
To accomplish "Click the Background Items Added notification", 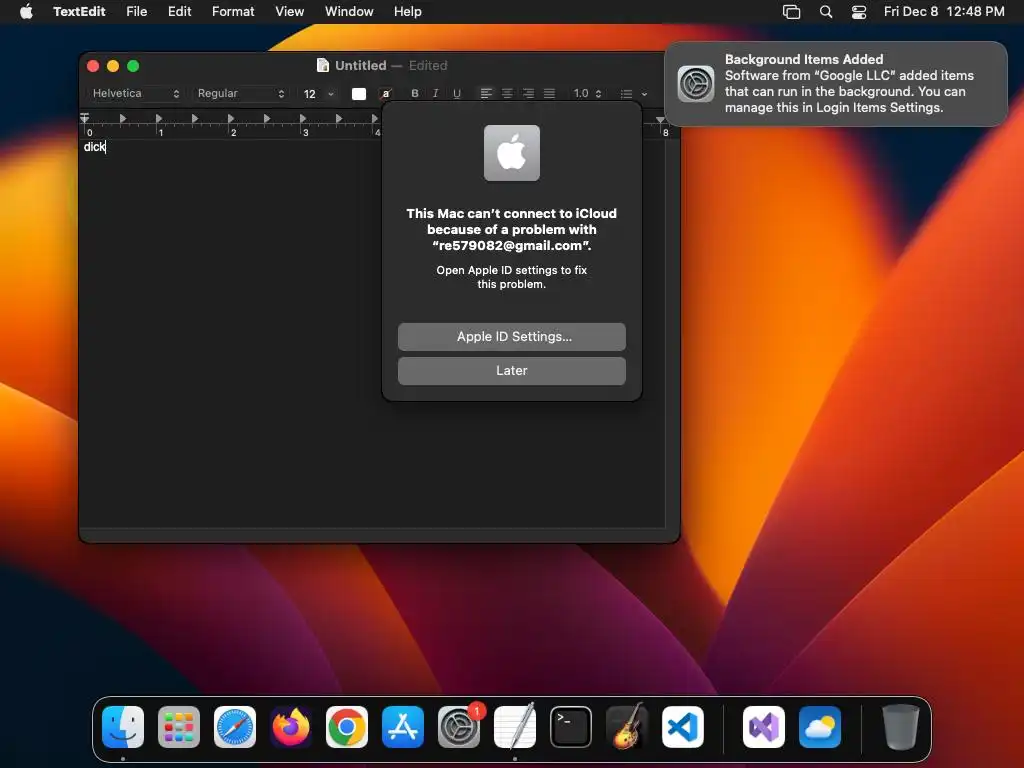I will pos(836,84).
